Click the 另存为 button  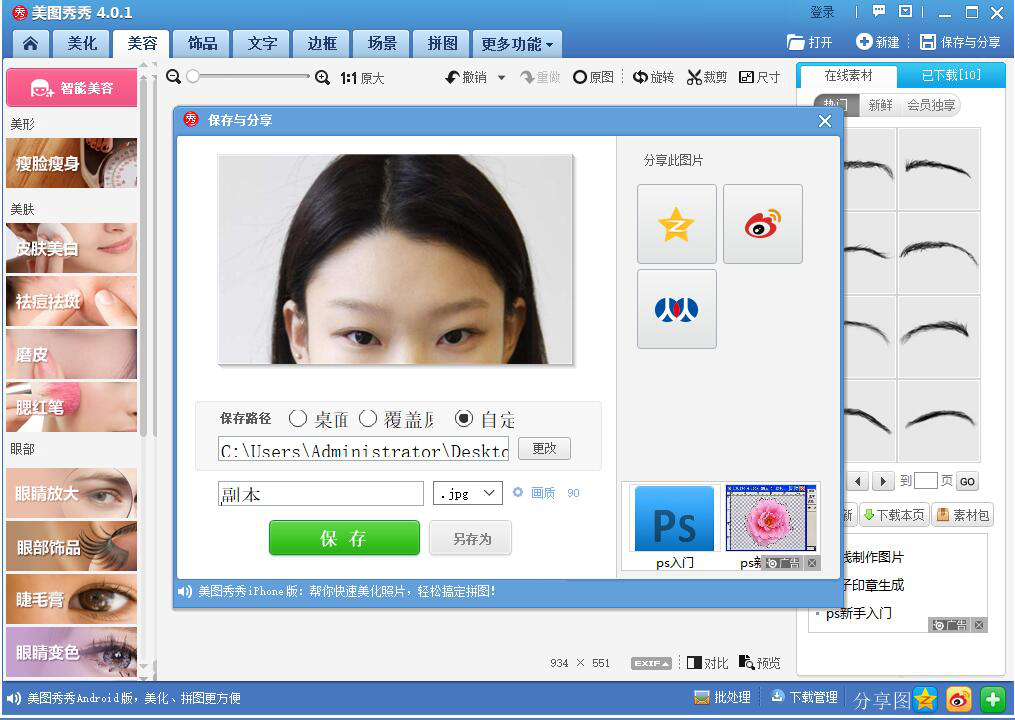click(x=471, y=538)
